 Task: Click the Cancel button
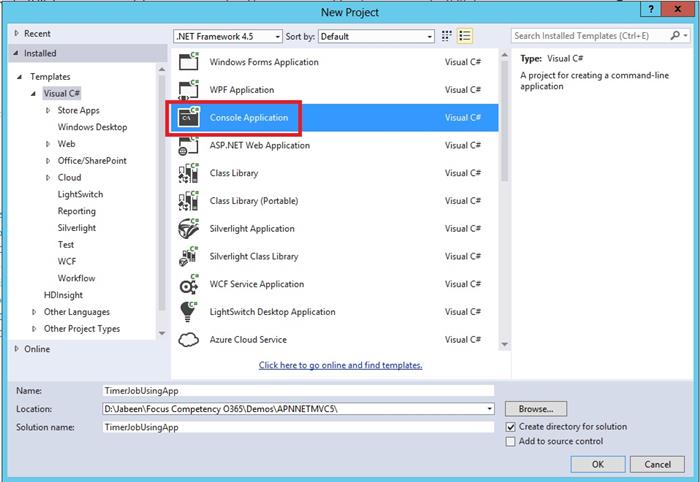[x=657, y=464]
